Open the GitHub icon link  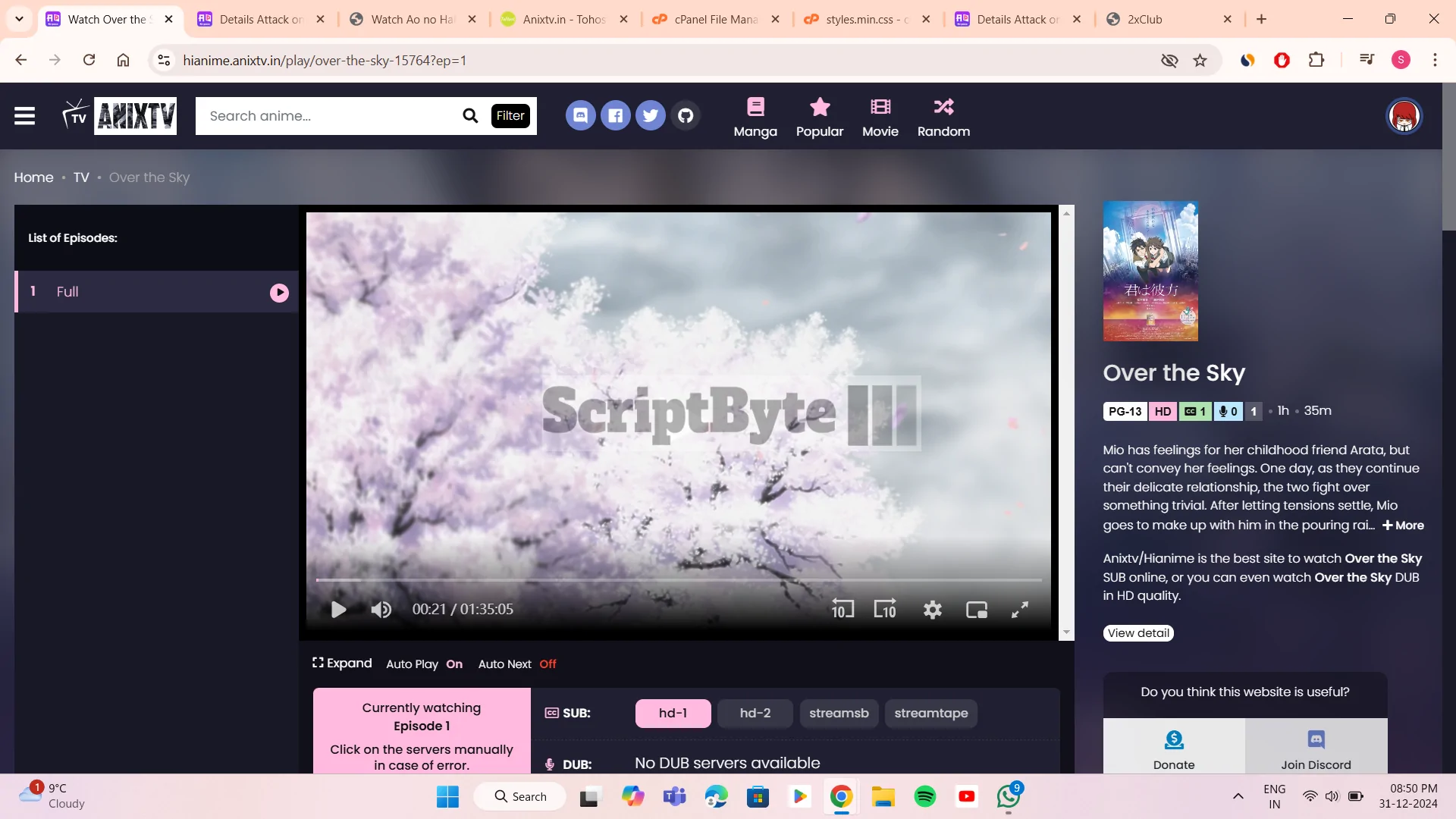[x=686, y=116]
